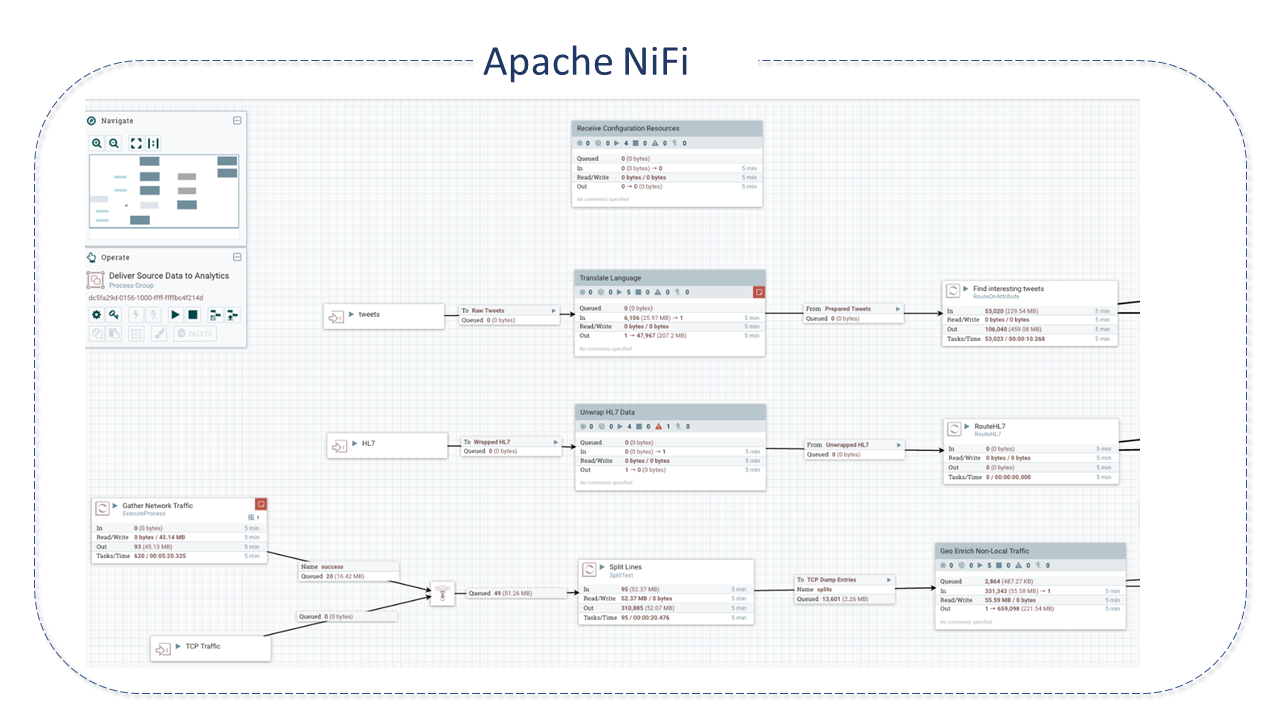The image size is (1280, 720).
Task: Click the RouteOnAttribute type label
Action: (996, 296)
